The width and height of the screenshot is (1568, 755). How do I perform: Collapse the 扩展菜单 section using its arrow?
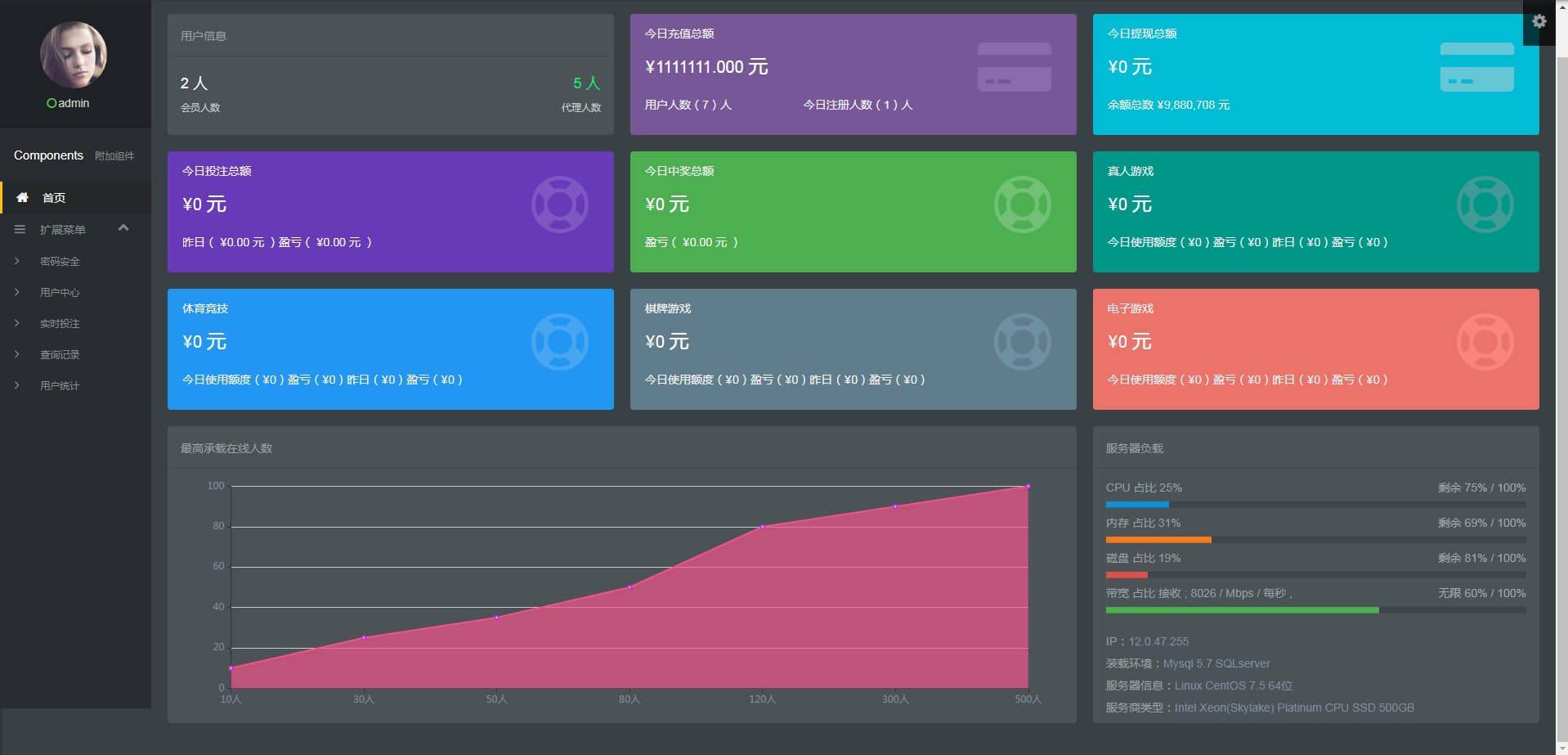point(123,228)
